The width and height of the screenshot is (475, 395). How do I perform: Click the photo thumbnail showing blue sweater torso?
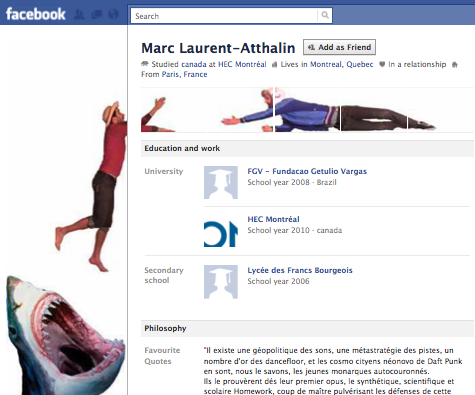click(x=307, y=110)
